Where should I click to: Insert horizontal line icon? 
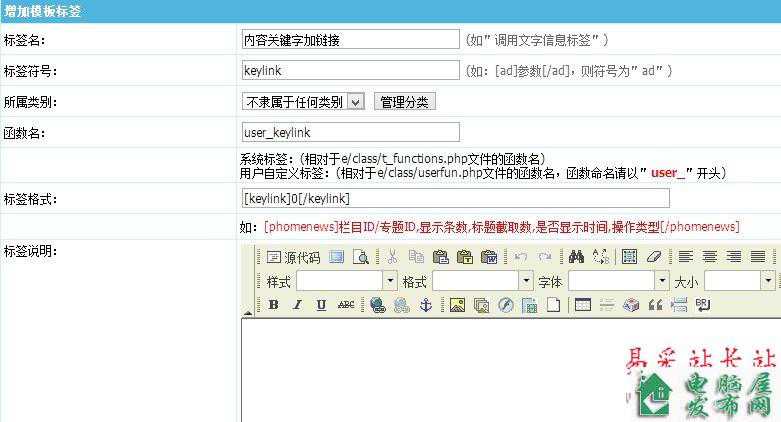coord(607,304)
